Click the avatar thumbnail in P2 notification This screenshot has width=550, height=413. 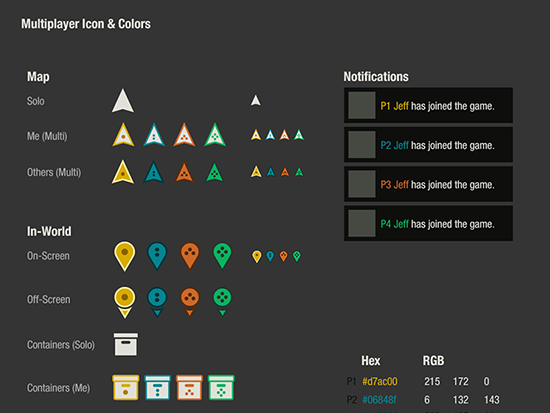tap(362, 145)
